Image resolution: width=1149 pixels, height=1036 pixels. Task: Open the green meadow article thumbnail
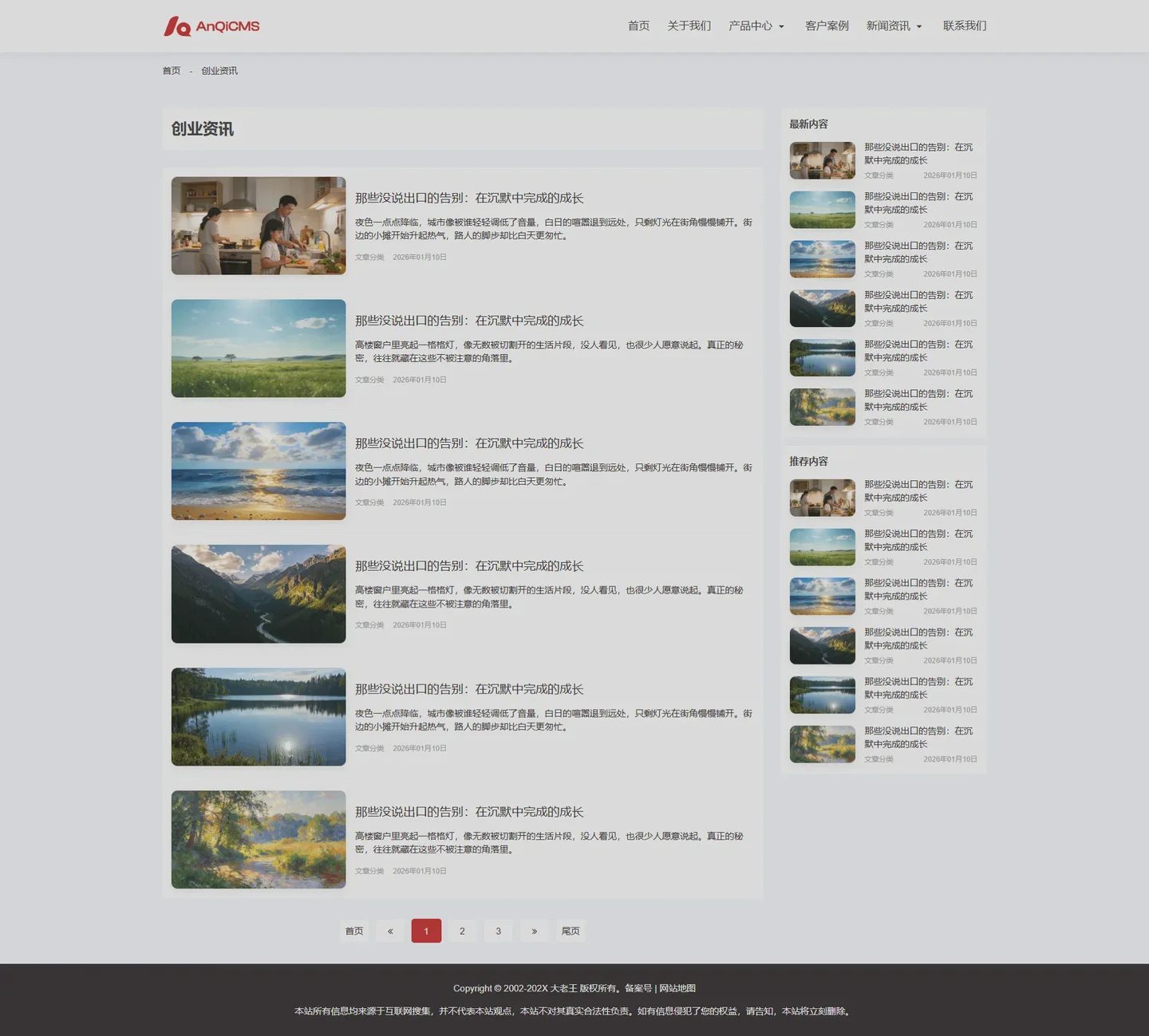pos(259,349)
